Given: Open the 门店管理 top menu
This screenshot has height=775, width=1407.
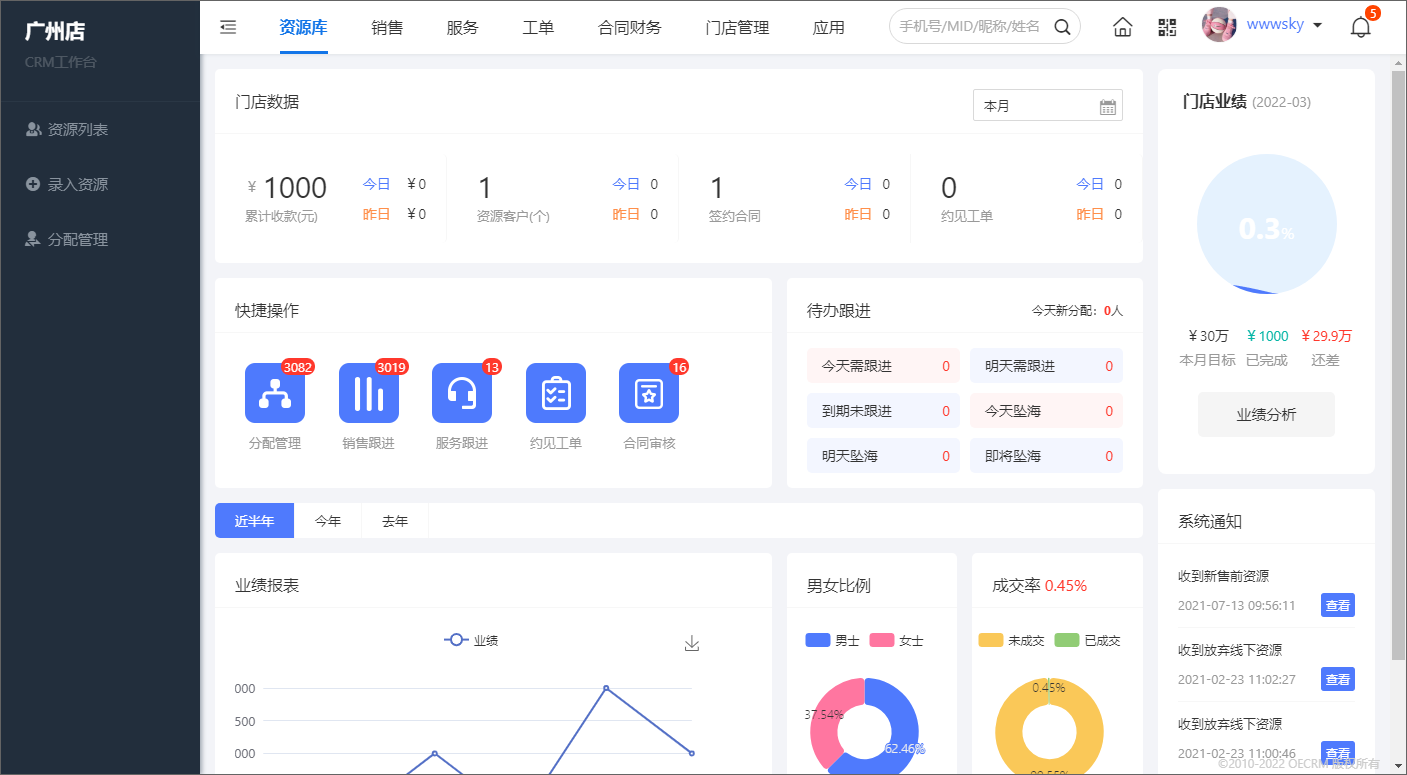Looking at the screenshot, I should [737, 27].
